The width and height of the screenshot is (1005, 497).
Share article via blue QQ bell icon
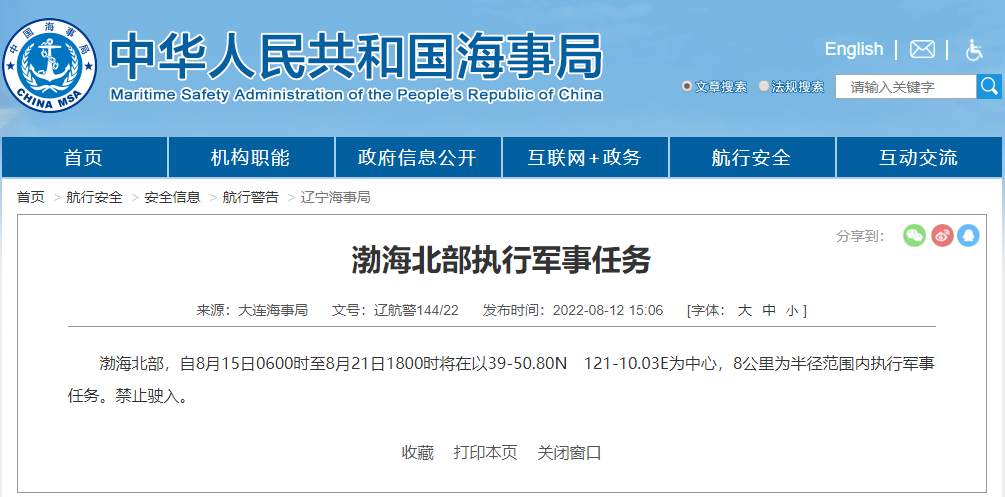[x=968, y=235]
